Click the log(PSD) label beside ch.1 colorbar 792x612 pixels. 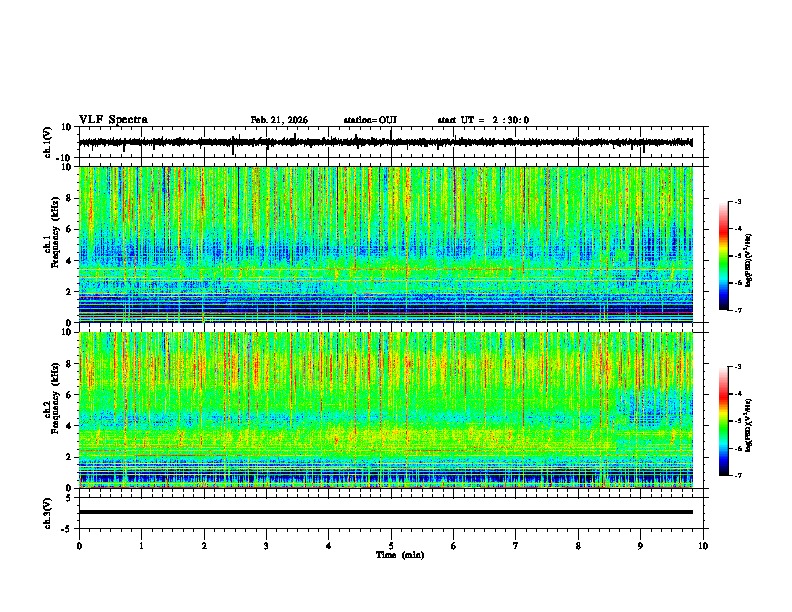[x=748, y=260]
